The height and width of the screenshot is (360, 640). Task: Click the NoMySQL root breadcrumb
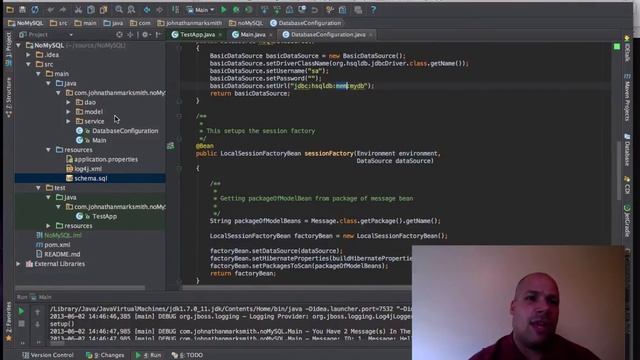(x=26, y=23)
